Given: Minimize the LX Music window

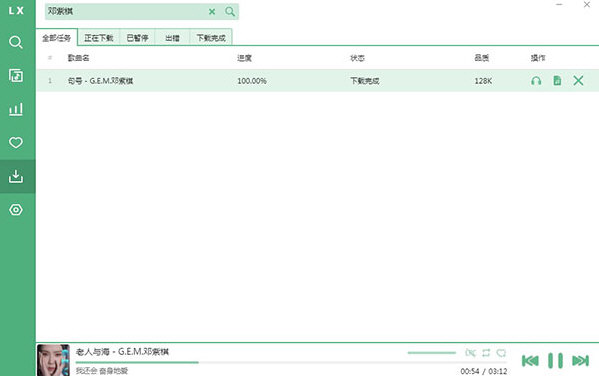Looking at the screenshot, I should tap(559, 5).
